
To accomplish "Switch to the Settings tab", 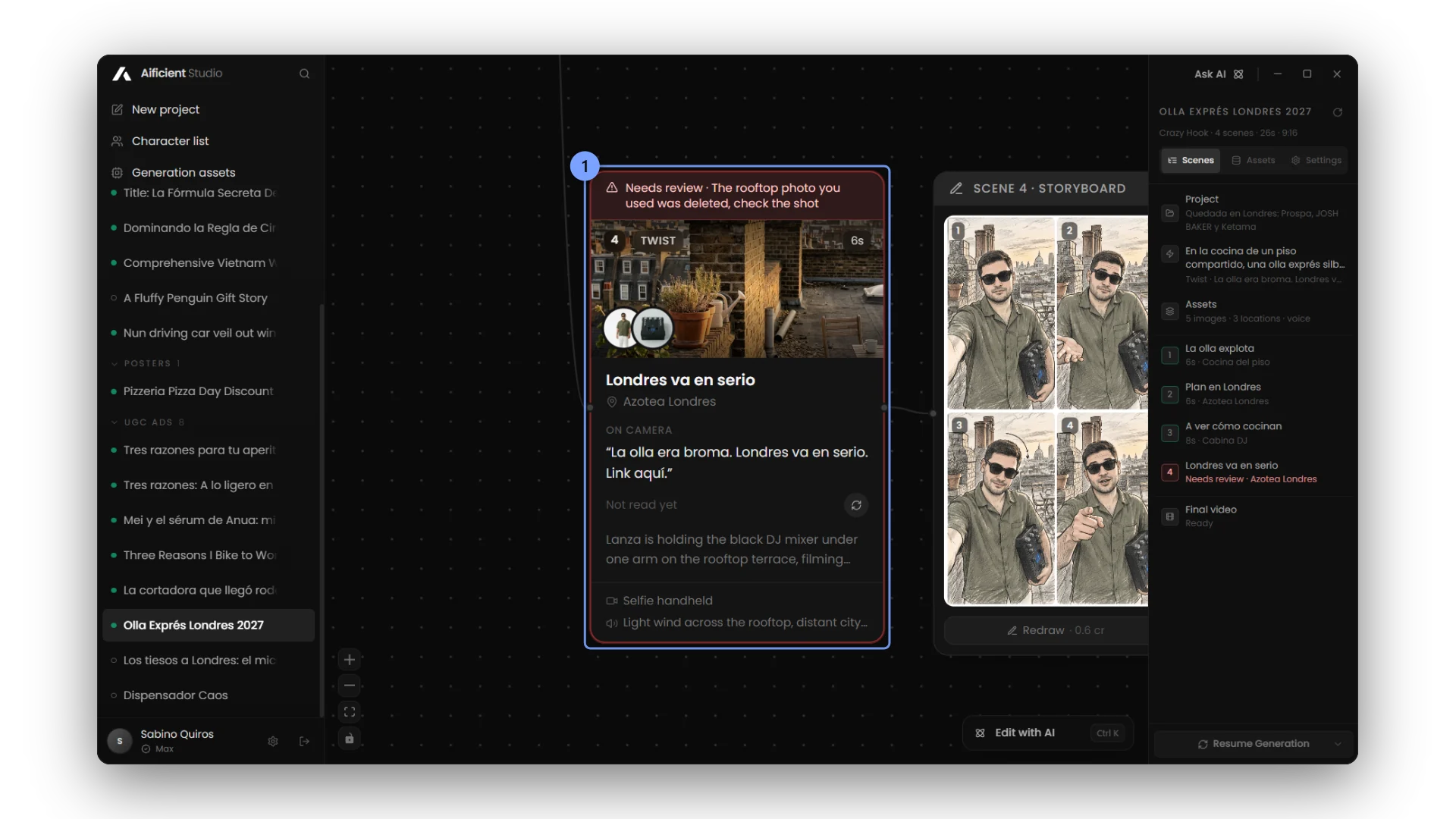I will coord(1316,160).
